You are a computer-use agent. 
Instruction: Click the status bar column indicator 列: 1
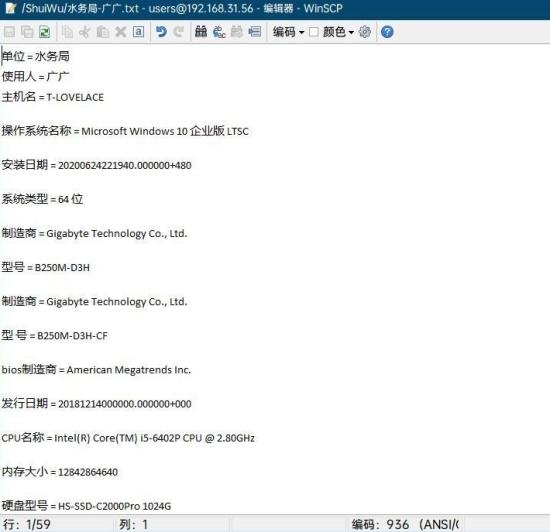134,525
